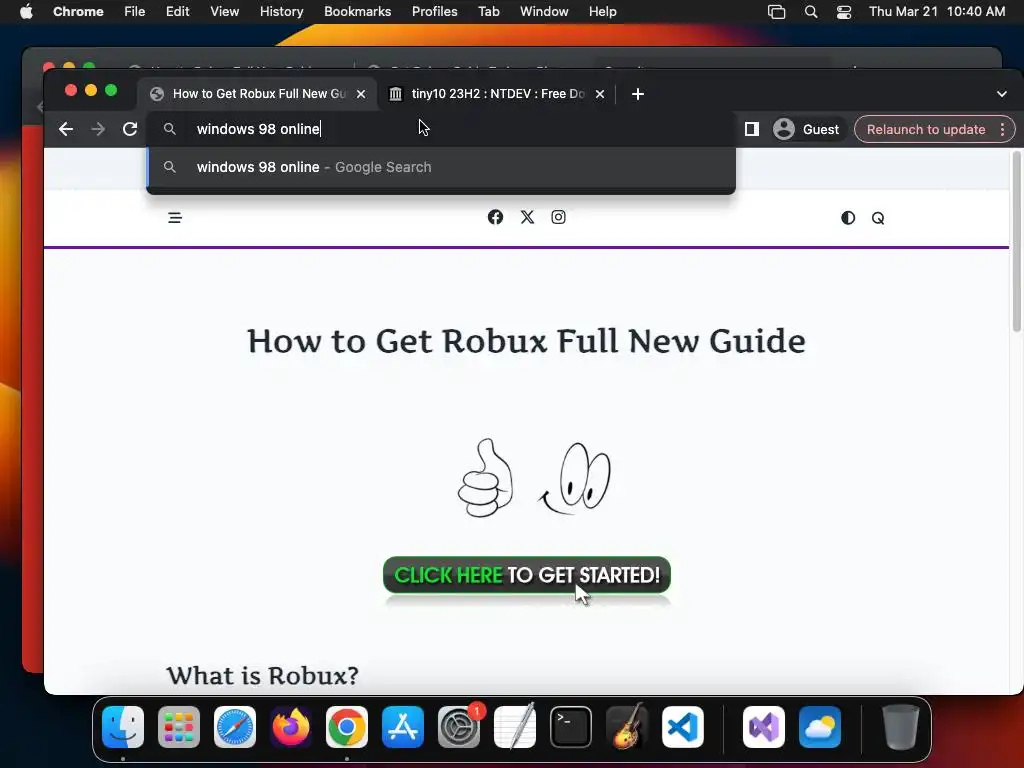
Task: Toggle the dark mode contrast icon
Action: (x=848, y=218)
